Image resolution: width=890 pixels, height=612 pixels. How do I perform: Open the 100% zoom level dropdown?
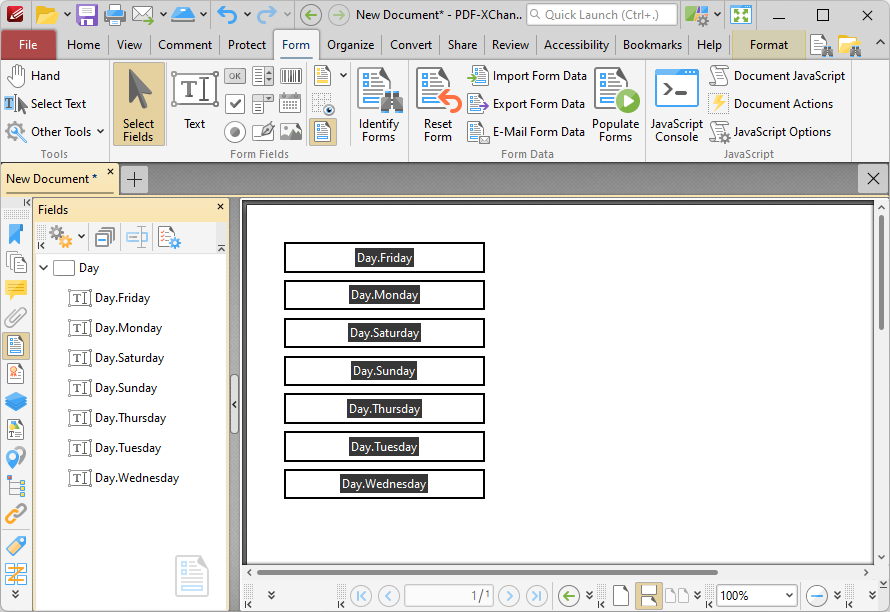coord(790,596)
